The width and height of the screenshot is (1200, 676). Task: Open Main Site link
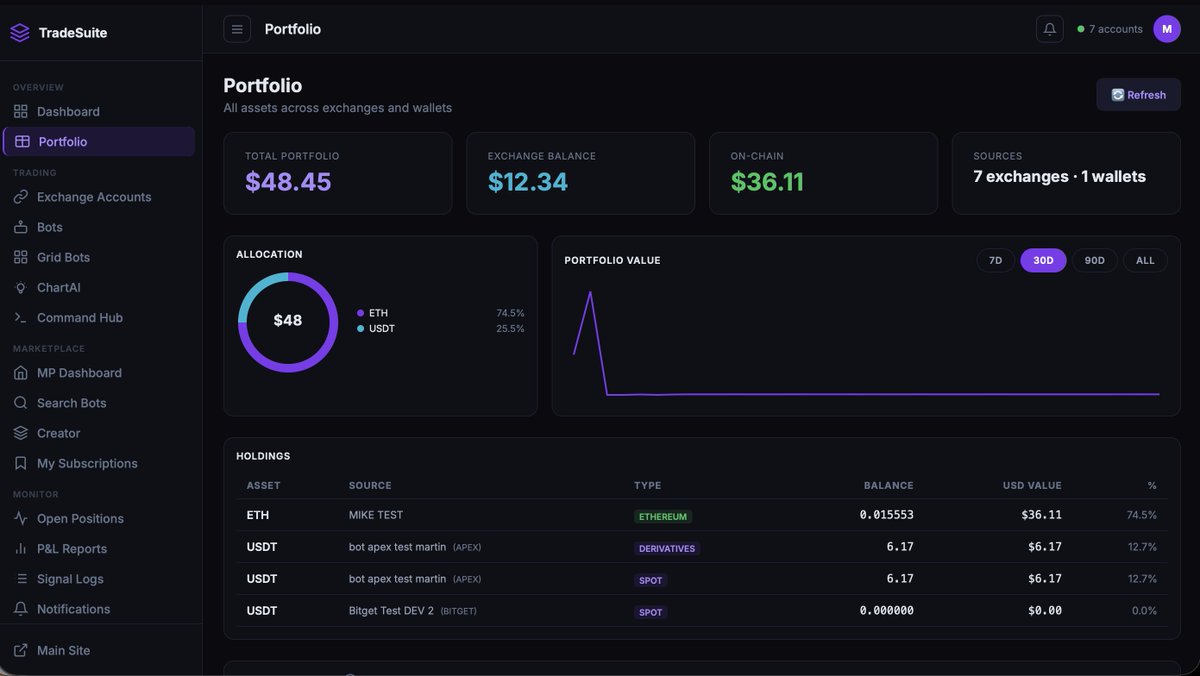[x=99, y=650]
